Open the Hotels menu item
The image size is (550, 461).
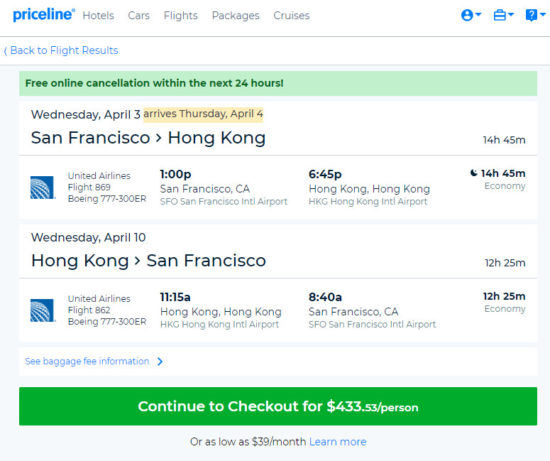(x=98, y=15)
